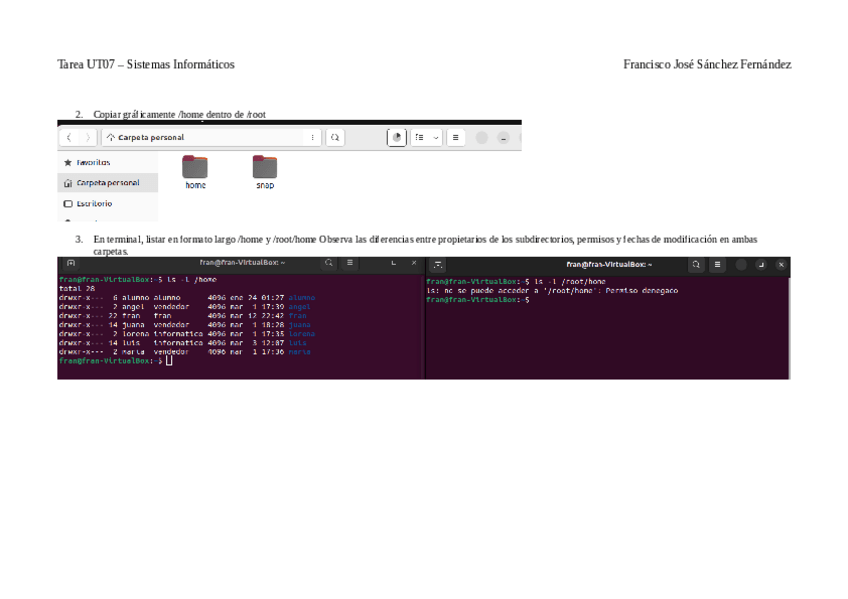The image size is (848, 599).
Task: Click the search icon in file manager
Action: pyautogui.click(x=336, y=138)
